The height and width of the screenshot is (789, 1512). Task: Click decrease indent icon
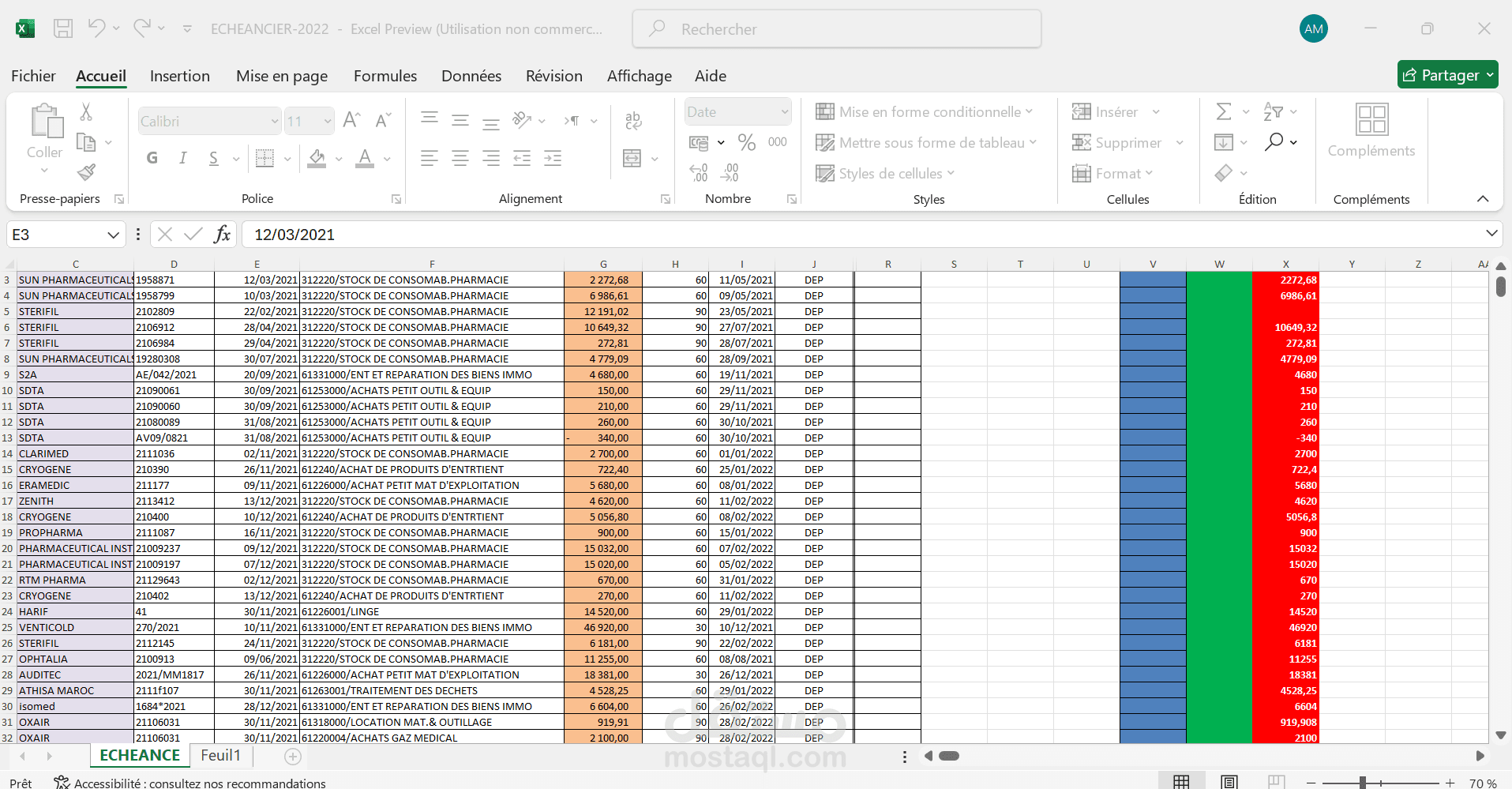pyautogui.click(x=522, y=158)
